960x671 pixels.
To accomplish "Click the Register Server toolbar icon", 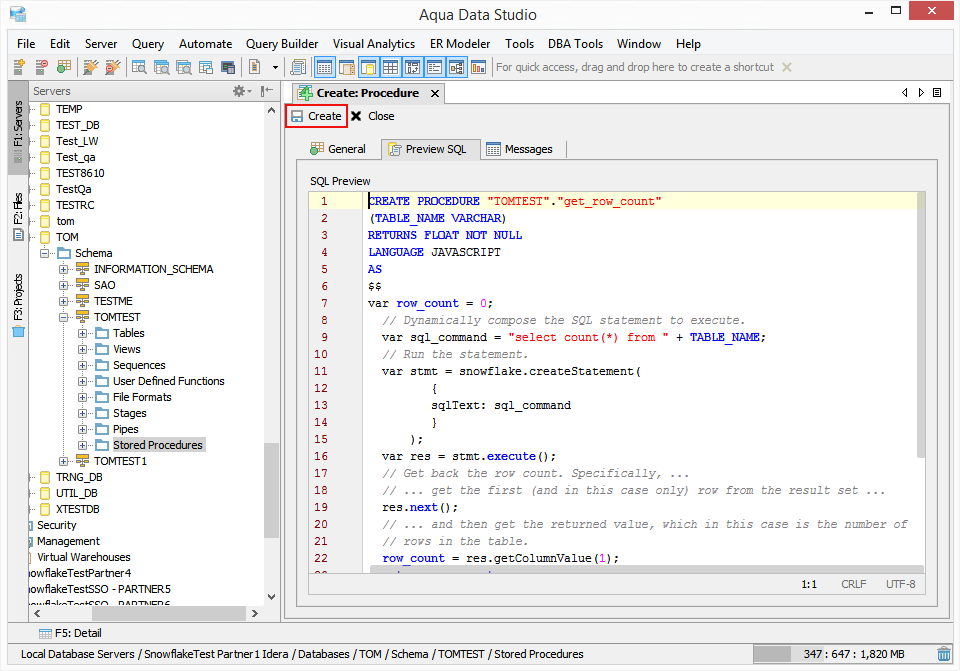I will pyautogui.click(x=18, y=66).
